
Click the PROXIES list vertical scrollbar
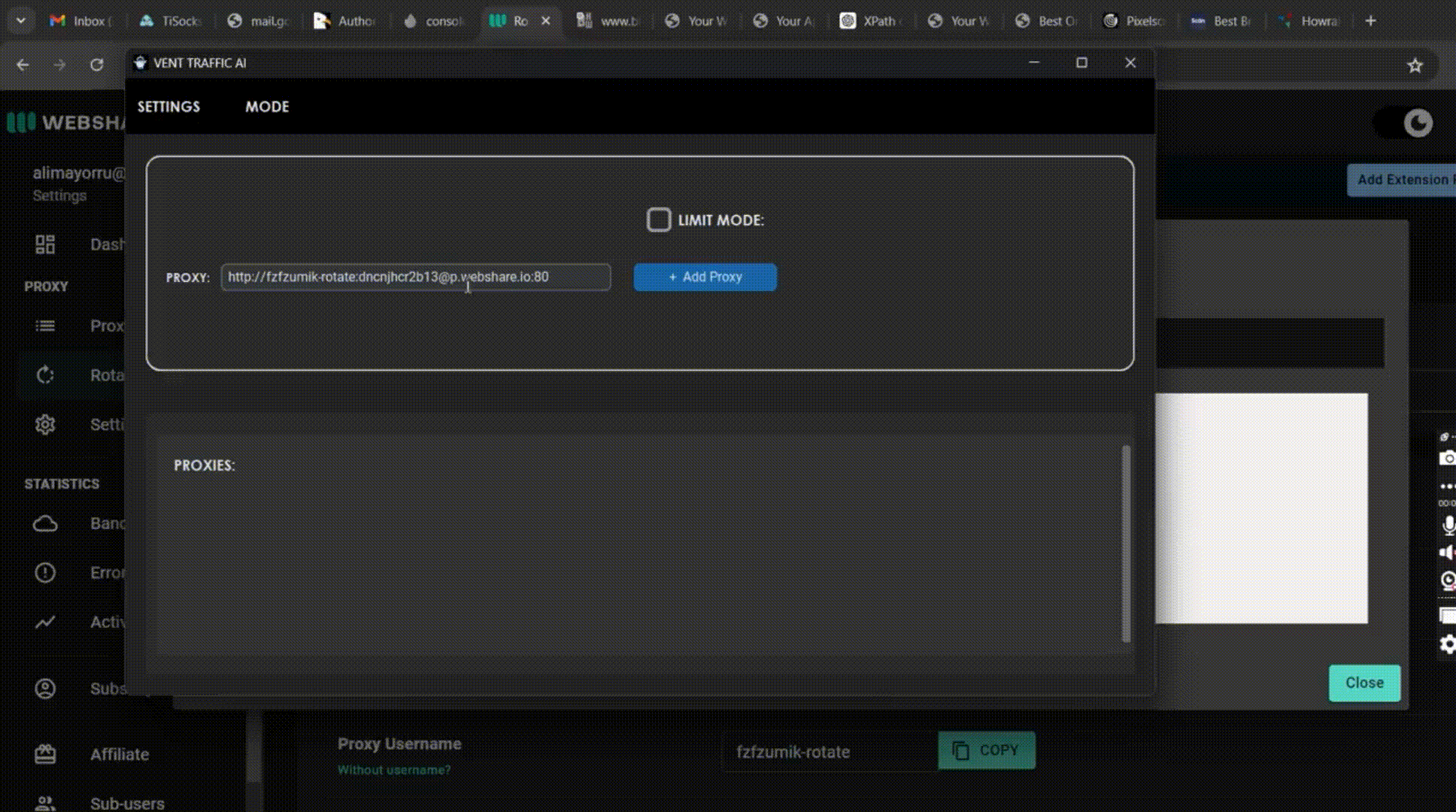click(1126, 544)
